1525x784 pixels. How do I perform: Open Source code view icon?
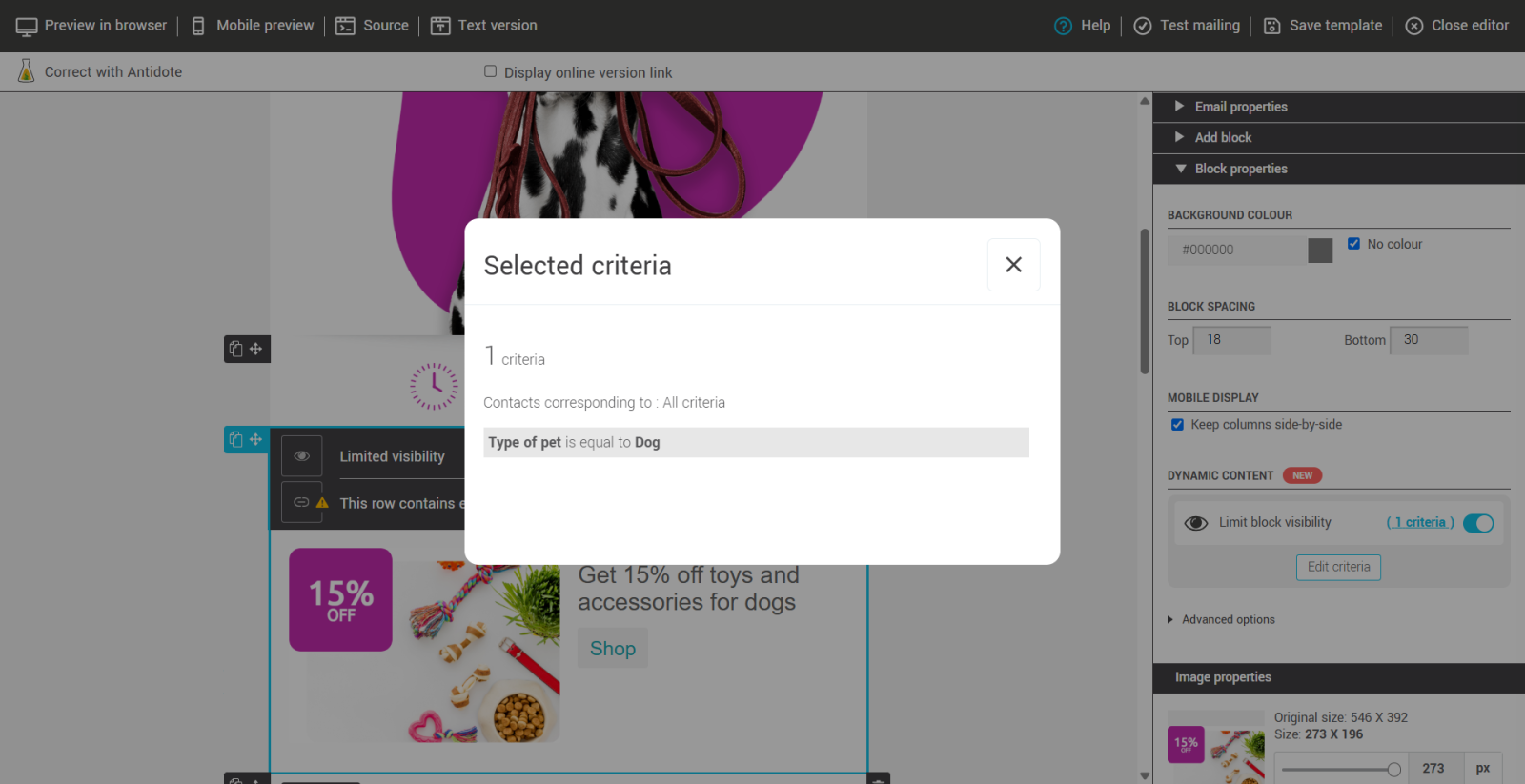(x=345, y=27)
